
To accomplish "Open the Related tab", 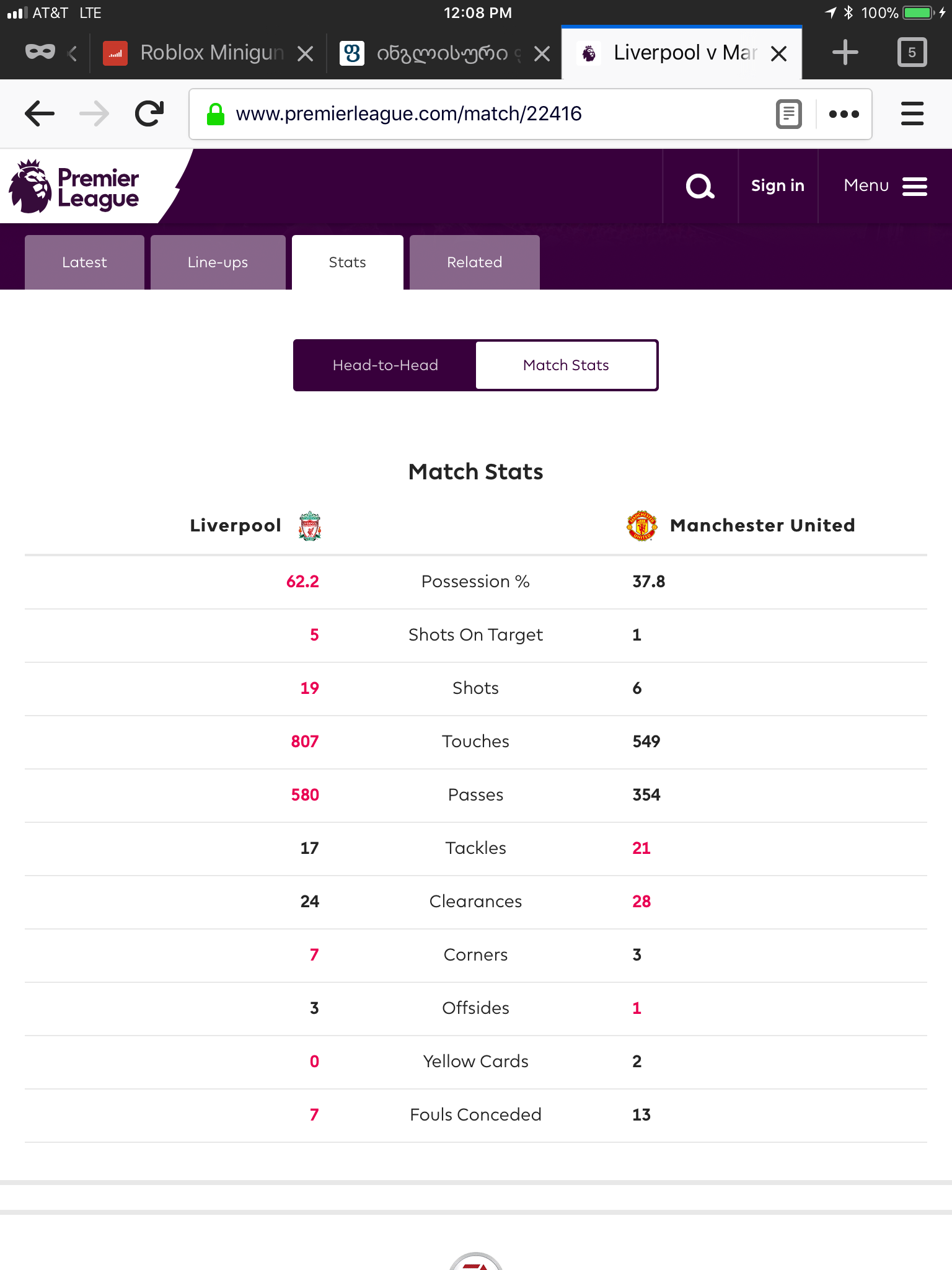I will point(474,262).
